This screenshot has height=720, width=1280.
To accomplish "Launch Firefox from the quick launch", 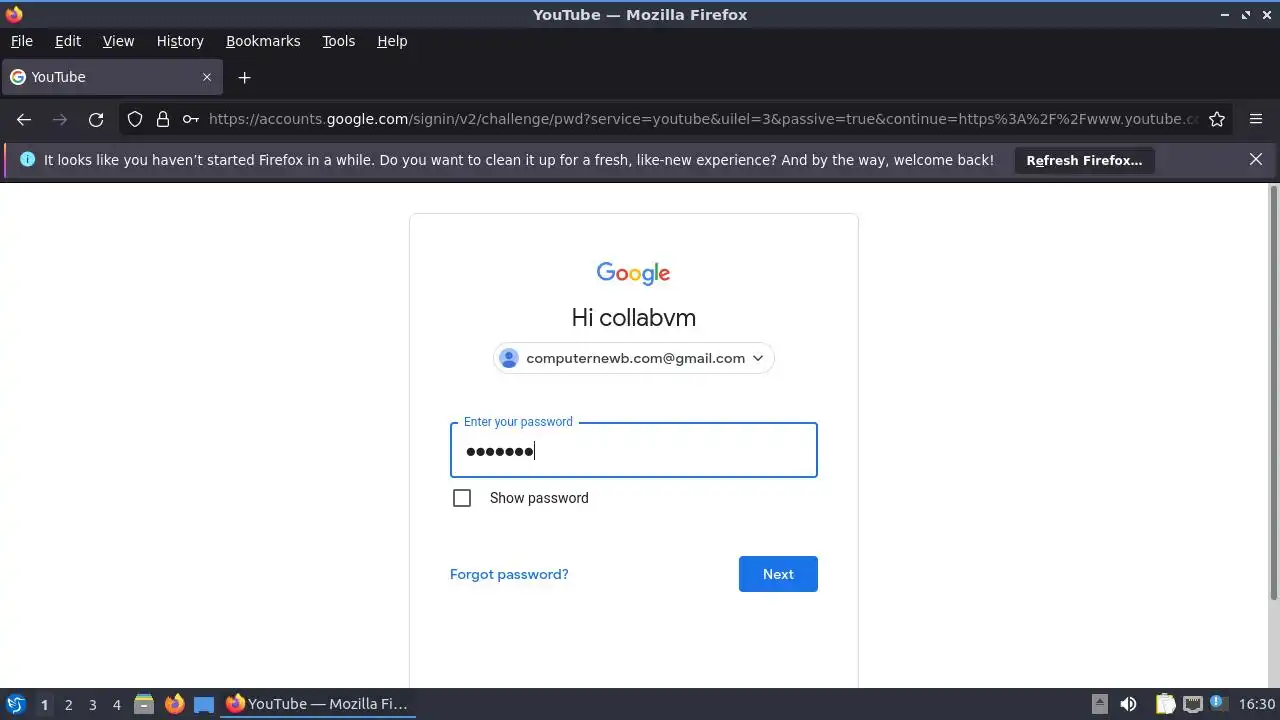I will click(x=174, y=704).
